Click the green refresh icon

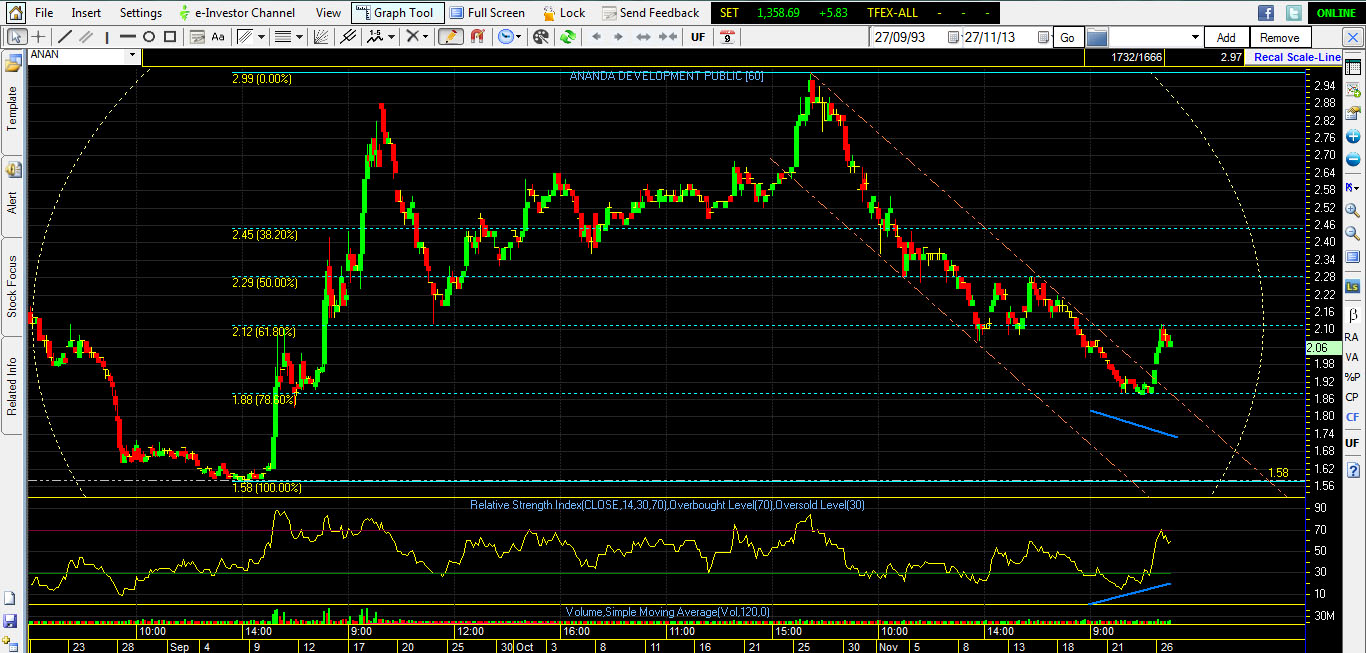point(567,37)
